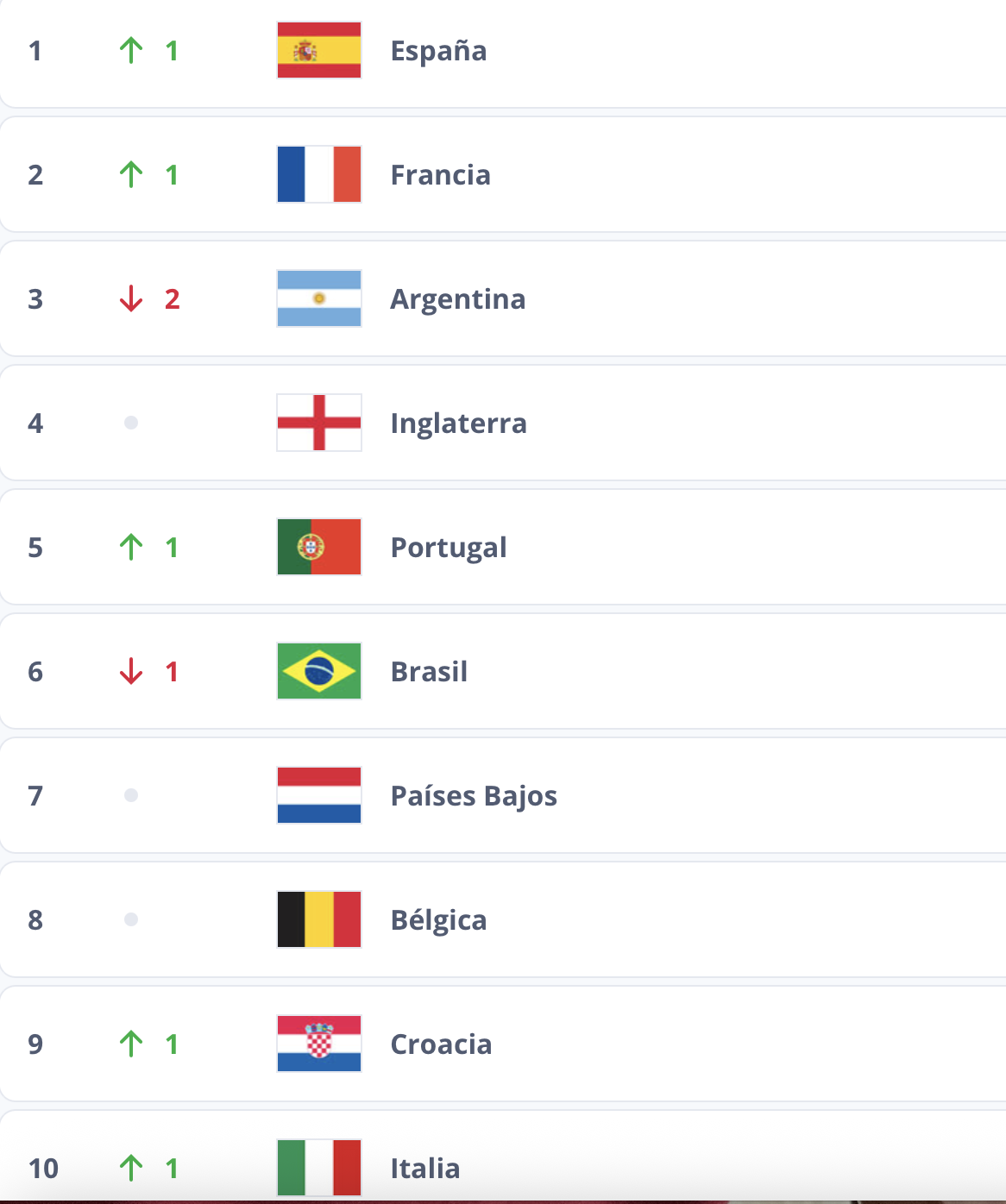Click the Spain flag icon
This screenshot has height=1204, width=1006.
(319, 51)
